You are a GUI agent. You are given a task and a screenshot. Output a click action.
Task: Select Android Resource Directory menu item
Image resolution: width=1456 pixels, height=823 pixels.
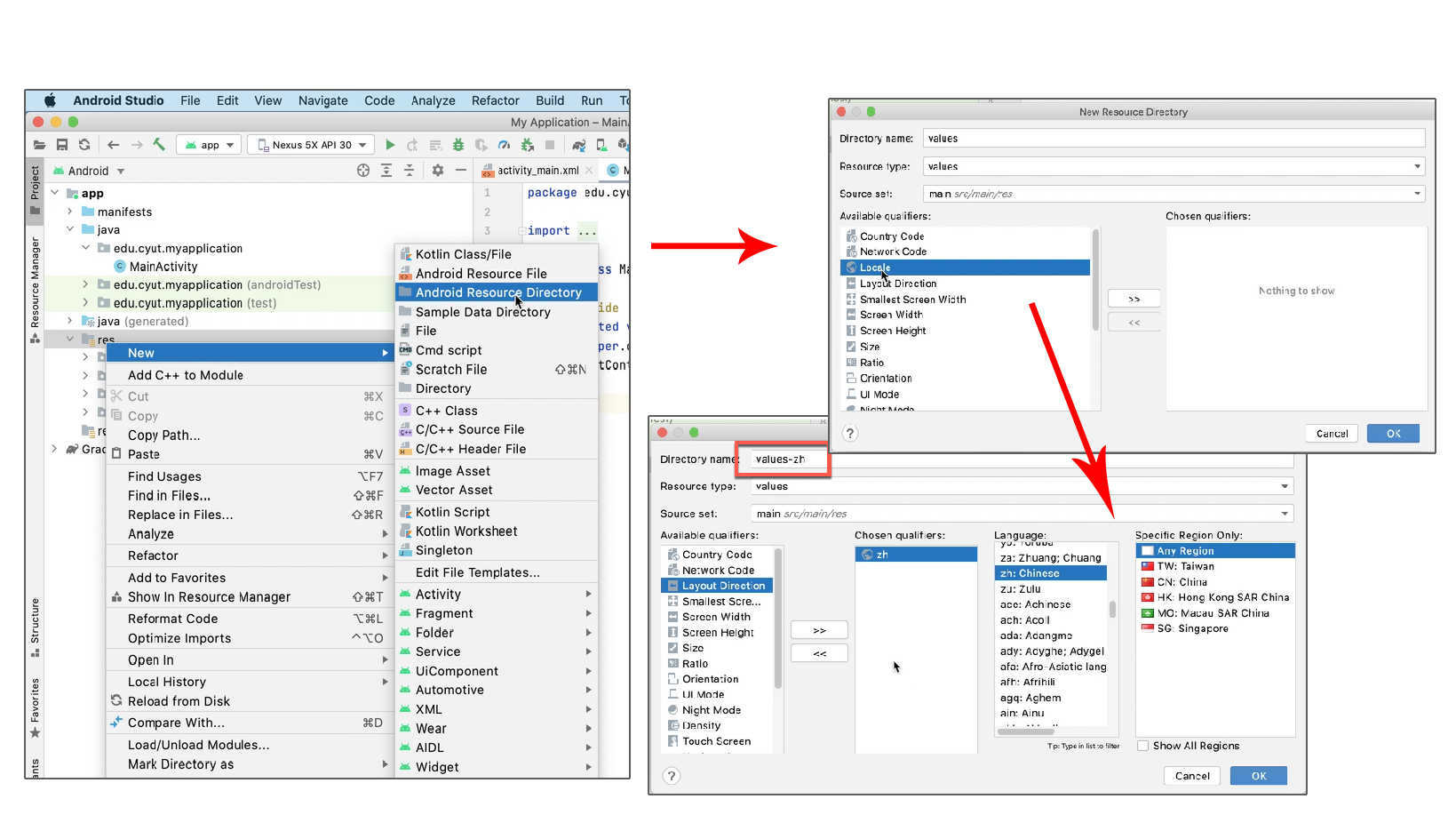point(497,292)
